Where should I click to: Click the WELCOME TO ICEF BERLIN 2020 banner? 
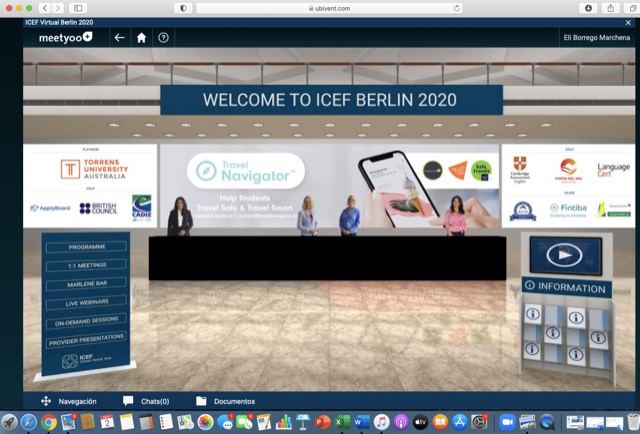pyautogui.click(x=331, y=100)
